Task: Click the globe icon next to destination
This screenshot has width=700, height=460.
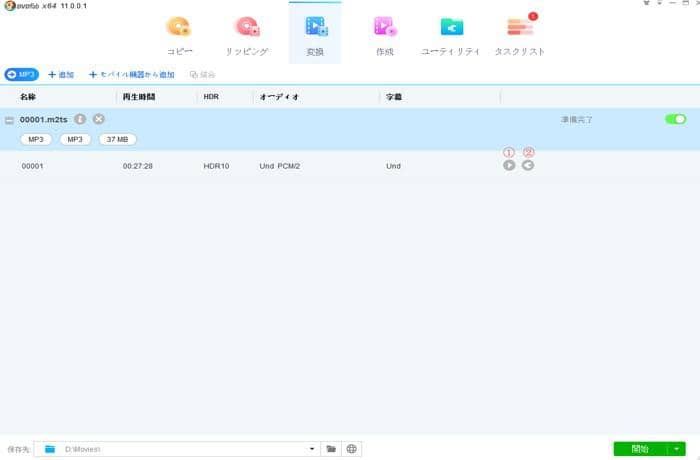Action: pos(351,449)
